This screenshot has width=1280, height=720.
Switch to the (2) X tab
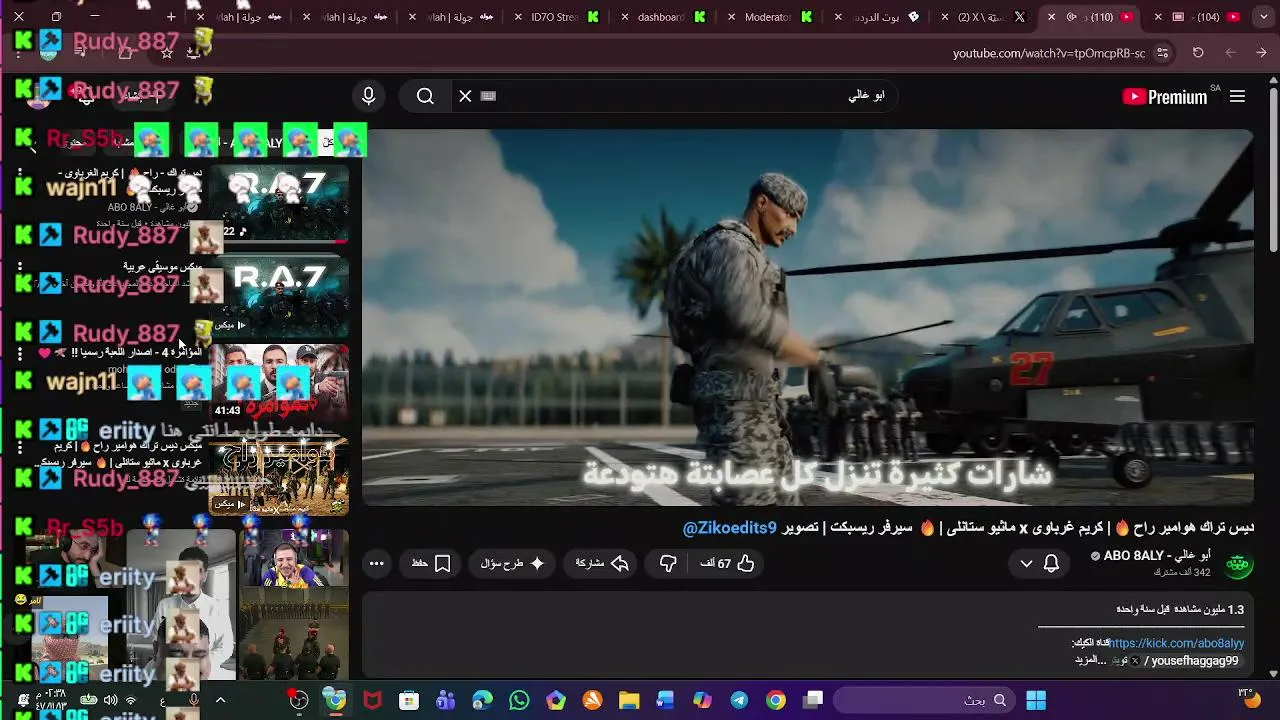click(985, 17)
